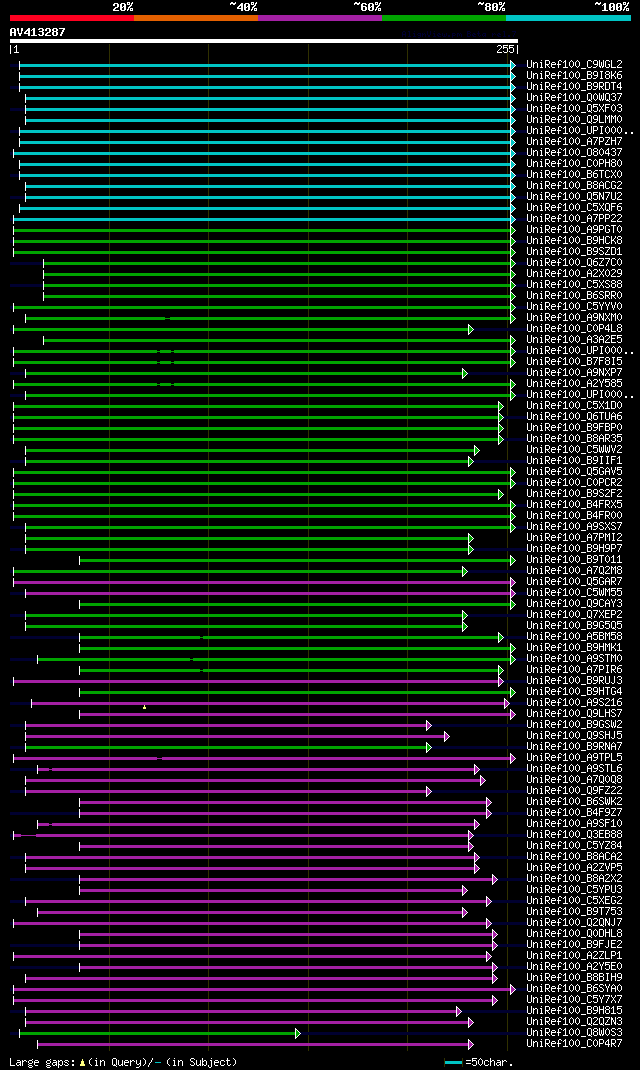Select the UniRef100_B8A2X2 label
Viewport: 640px width, 1070px height.
pos(574,879)
